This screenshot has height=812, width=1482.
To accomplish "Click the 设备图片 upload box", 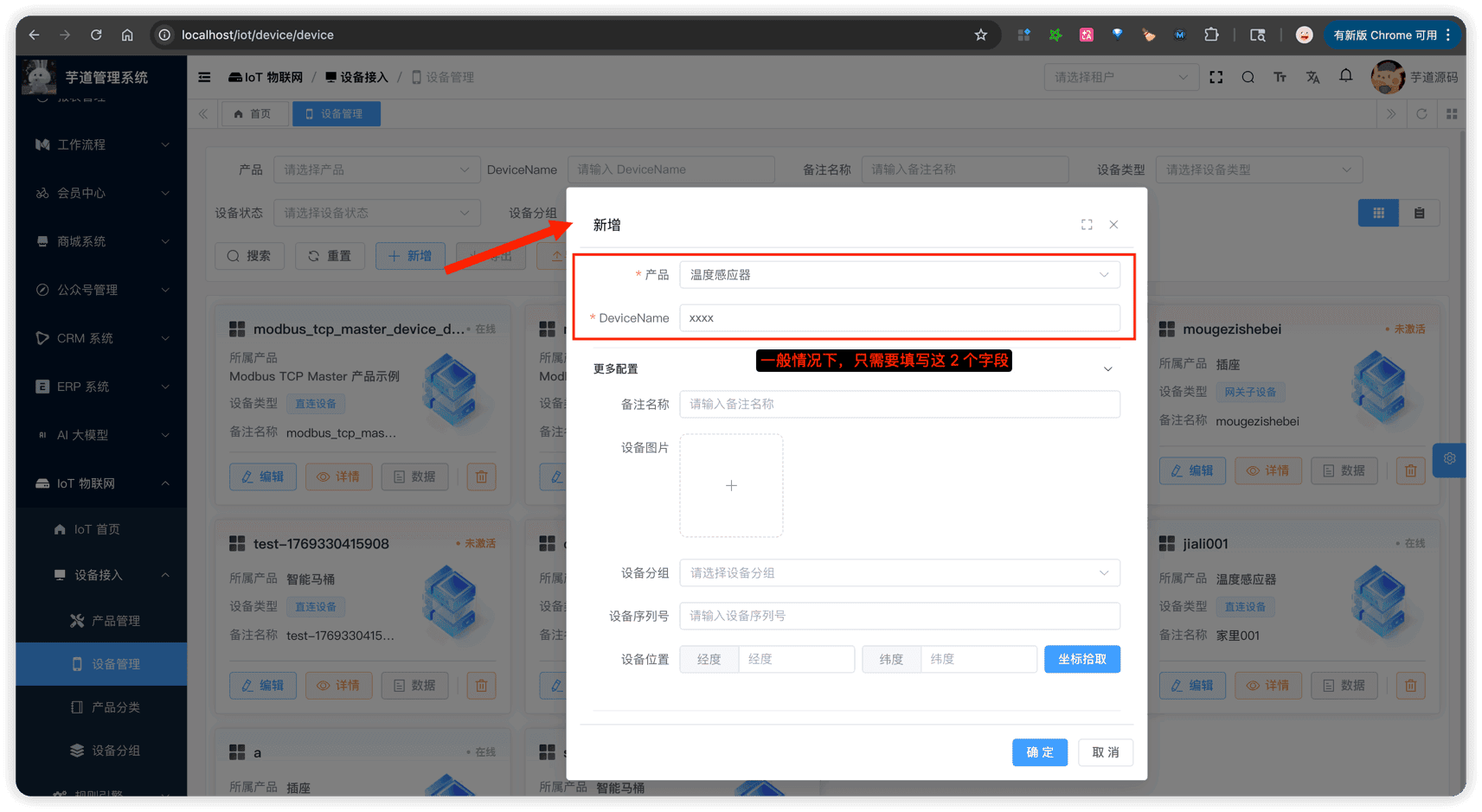I will 731,486.
